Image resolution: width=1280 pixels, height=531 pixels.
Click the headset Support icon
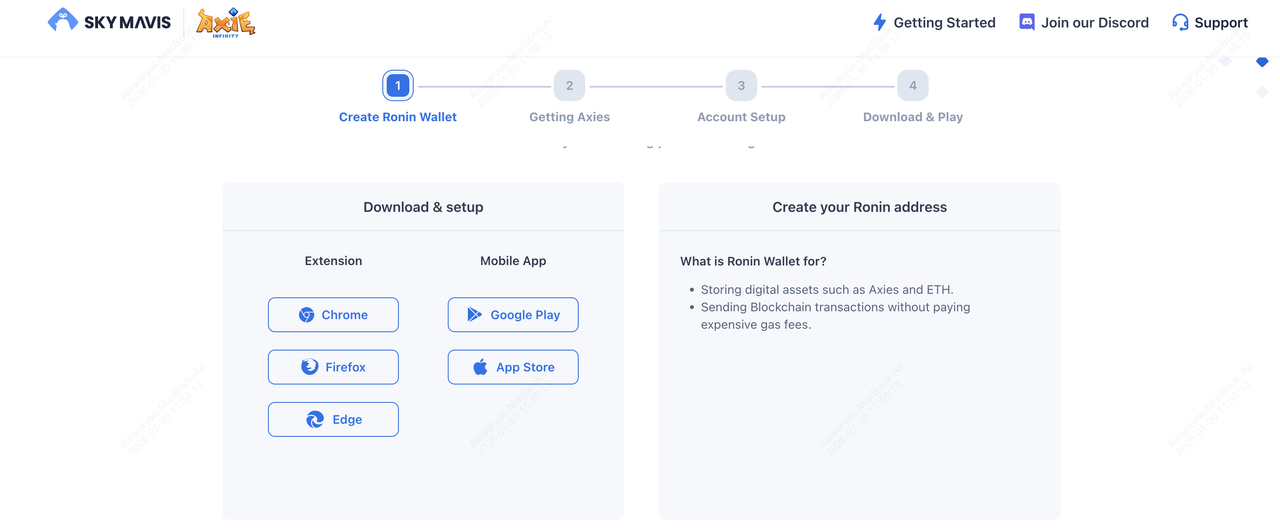1180,22
